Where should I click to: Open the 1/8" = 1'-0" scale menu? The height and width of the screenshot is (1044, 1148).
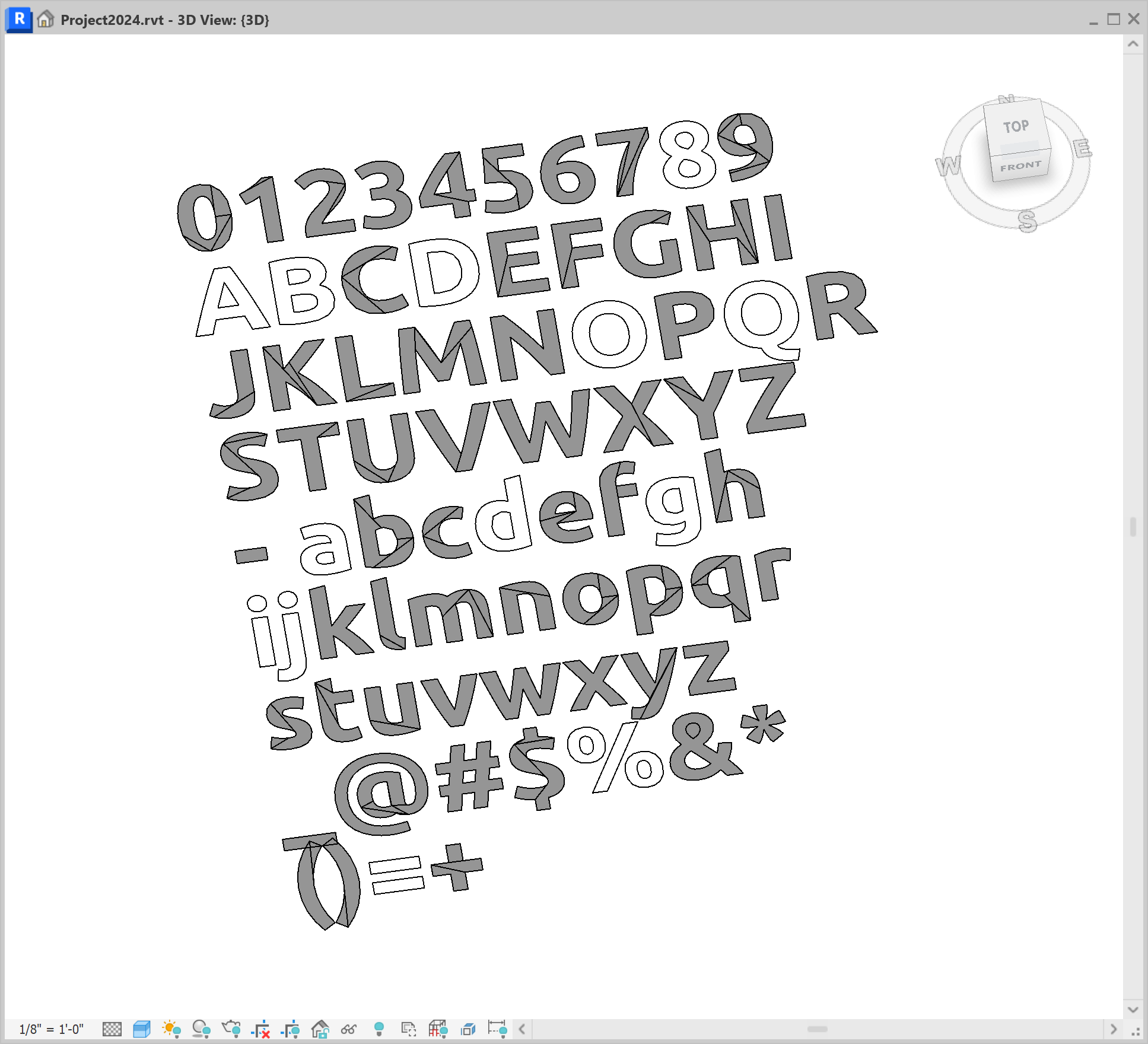[x=52, y=1029]
